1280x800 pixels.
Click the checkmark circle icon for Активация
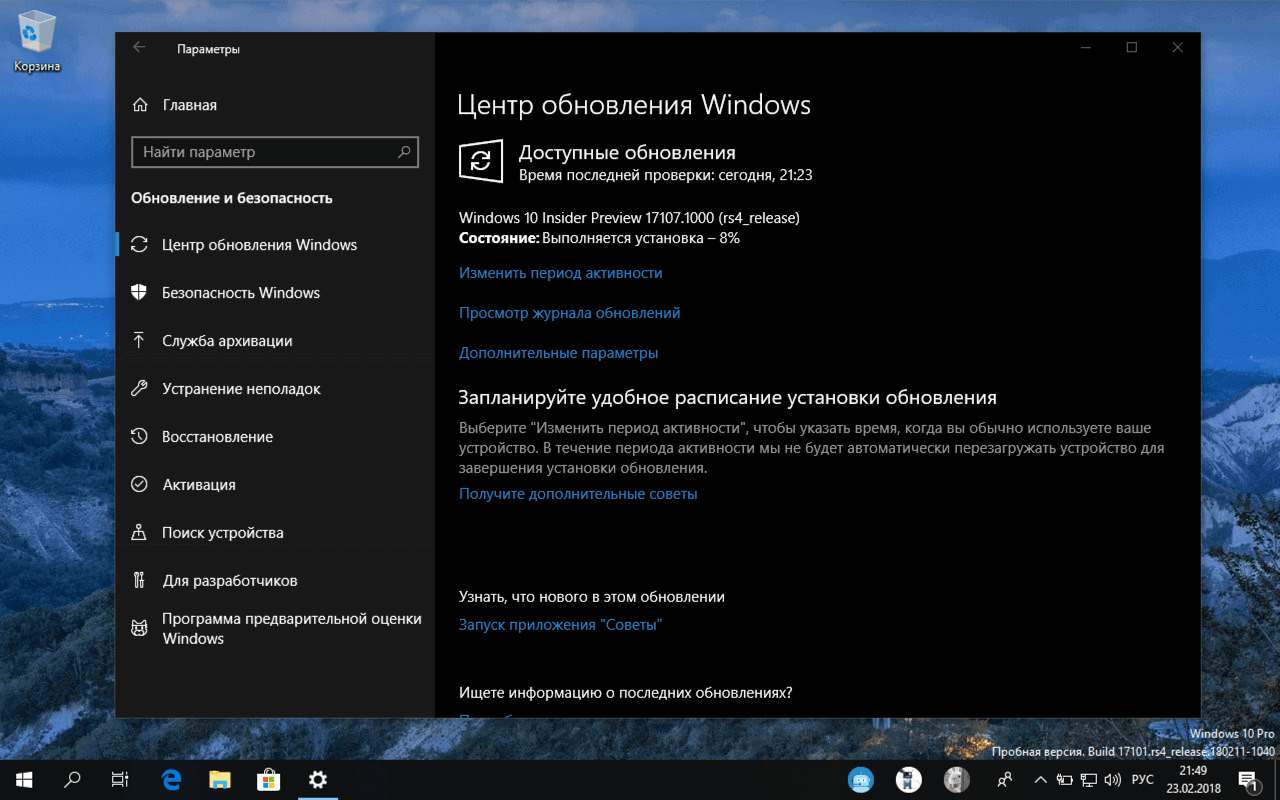[140, 485]
